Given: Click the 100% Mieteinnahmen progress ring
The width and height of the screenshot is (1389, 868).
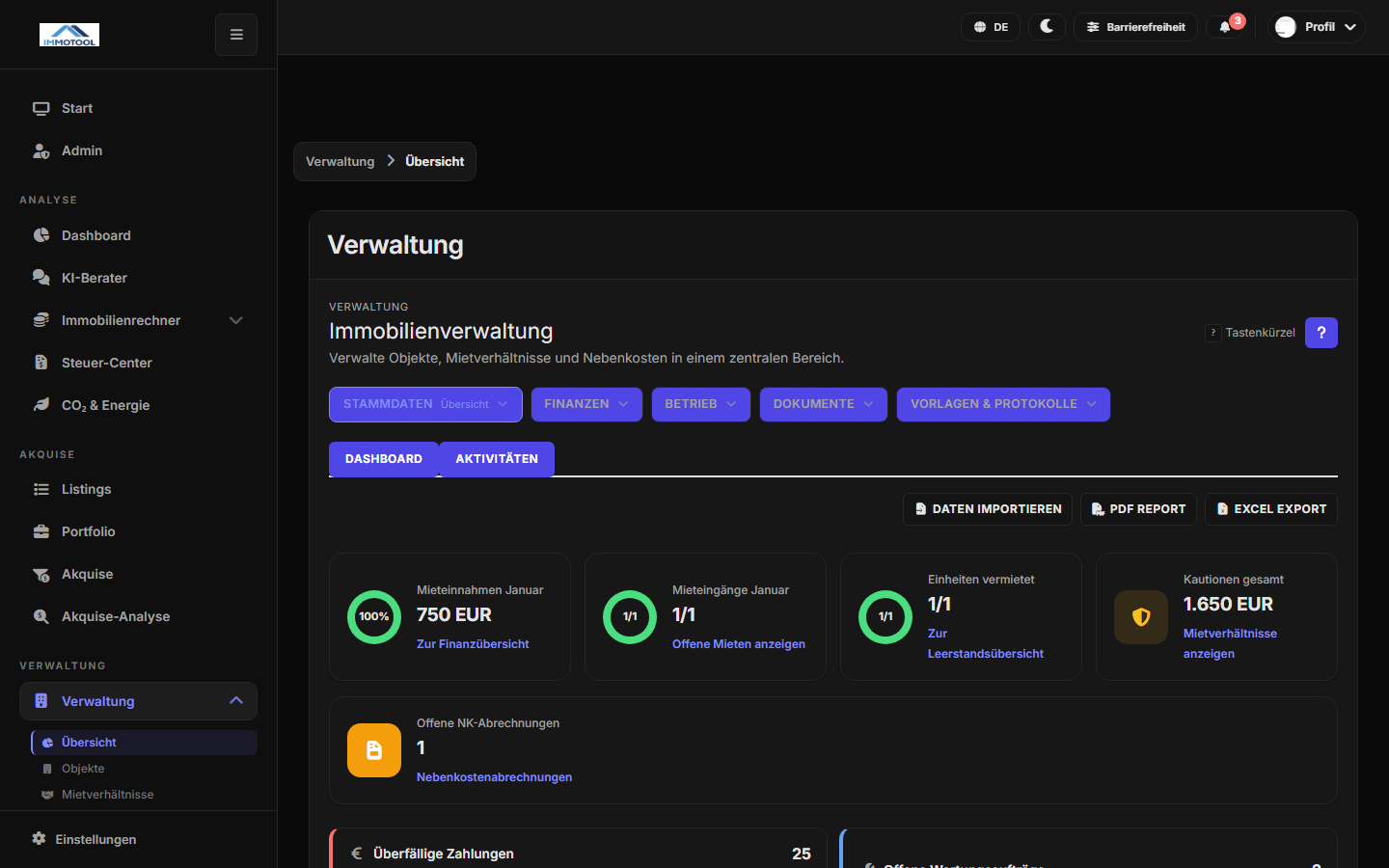Looking at the screenshot, I should pos(373,616).
